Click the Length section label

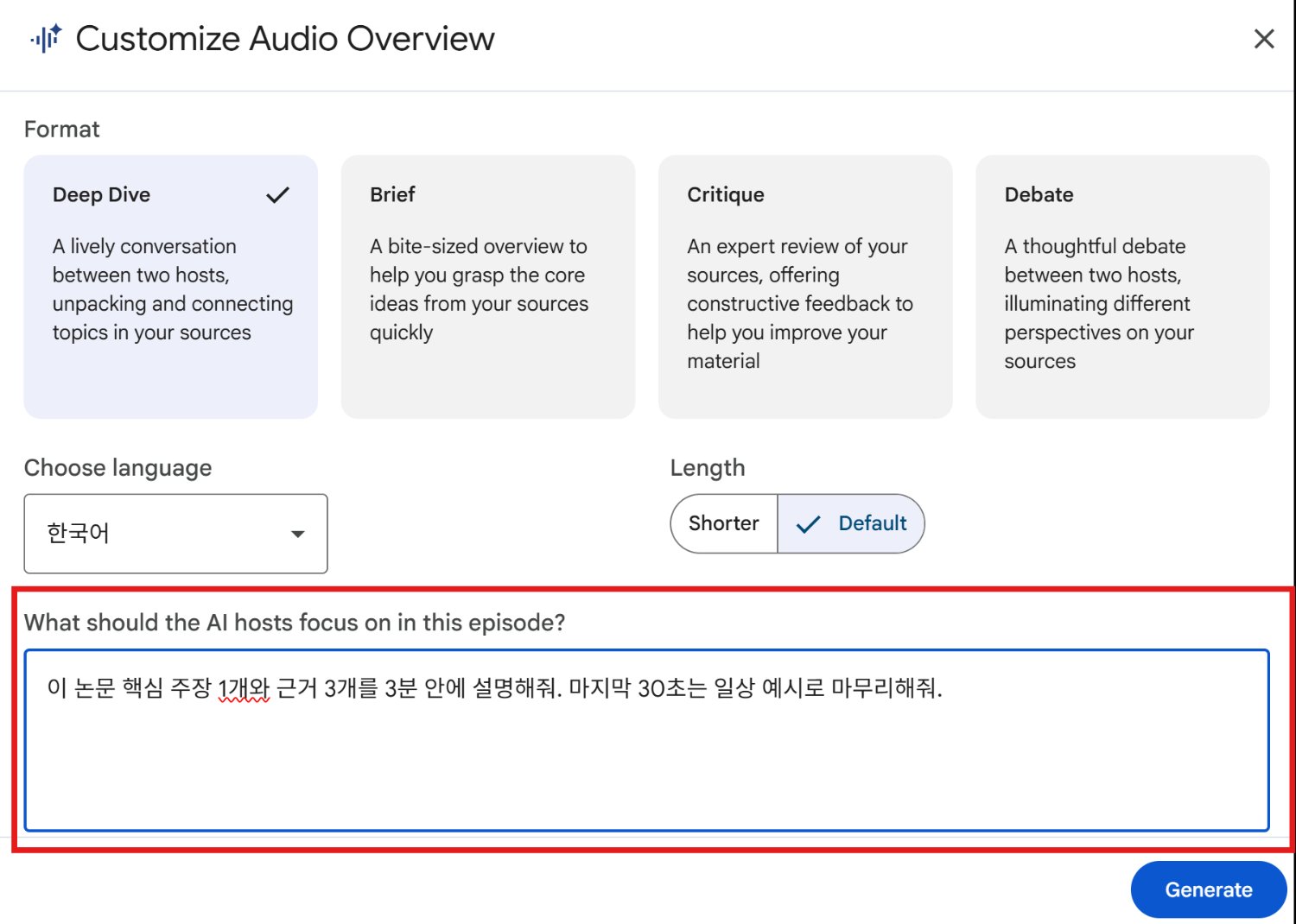tap(707, 468)
